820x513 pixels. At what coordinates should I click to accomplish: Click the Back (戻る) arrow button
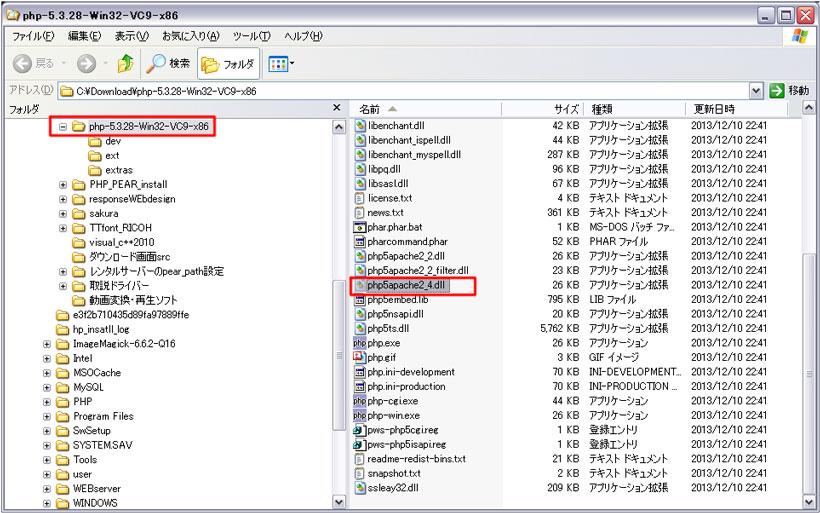tap(22, 64)
